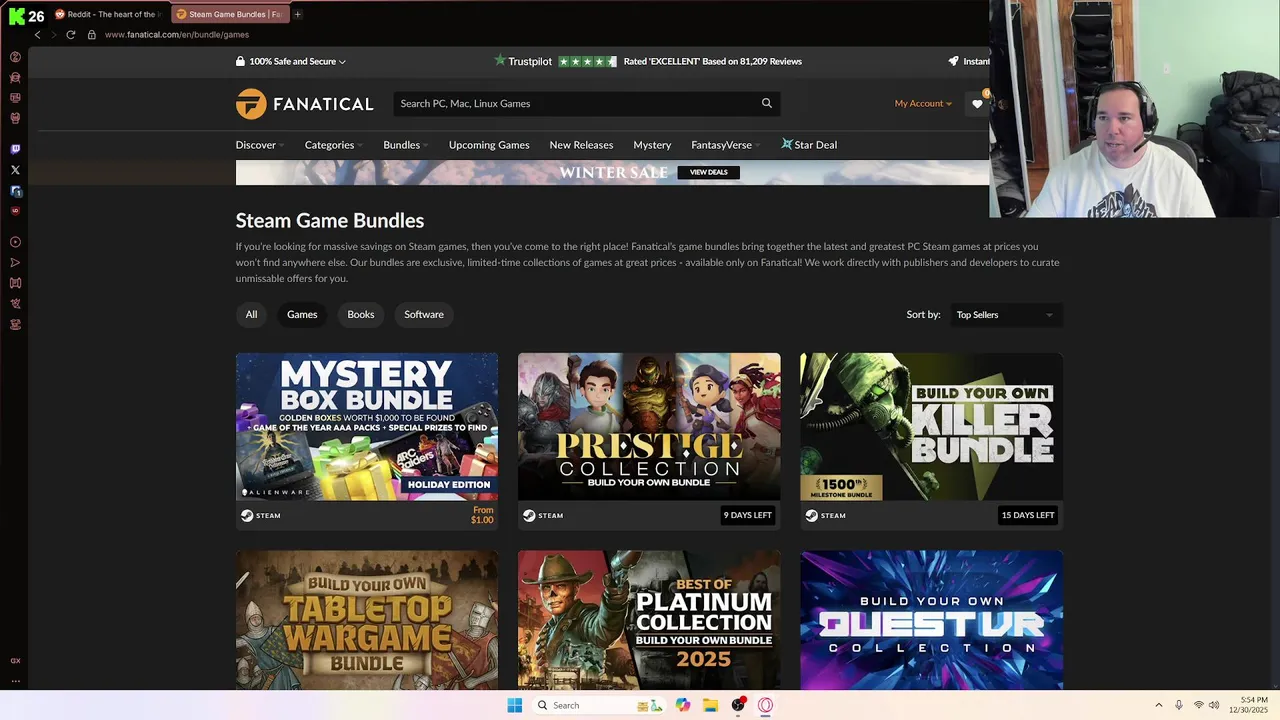Select the Software filter pill
The width and height of the screenshot is (1280, 720).
pyautogui.click(x=424, y=314)
